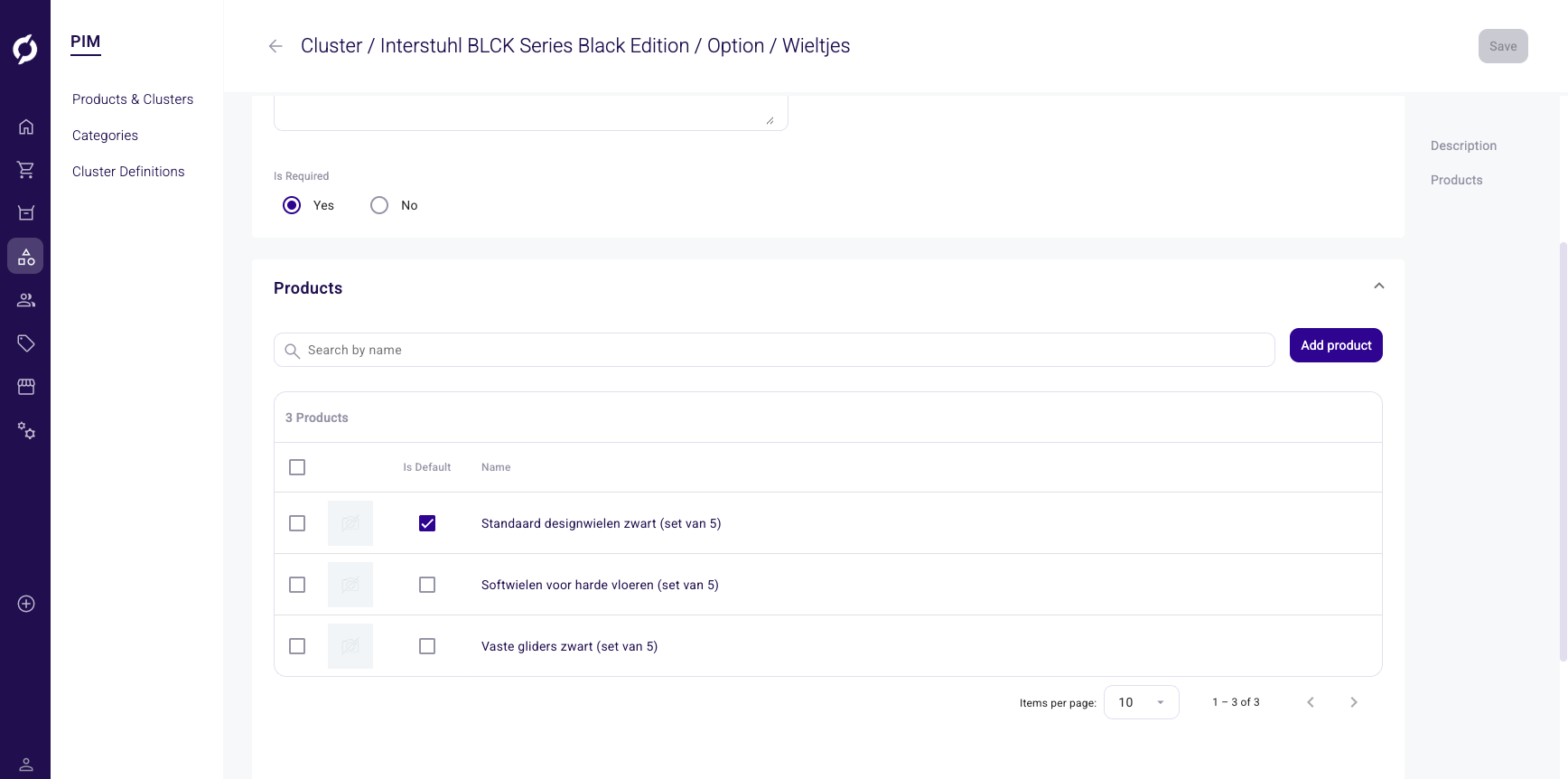Viewport: 1568px width, 779px height.
Task: Click the search magnifier icon
Action: (x=292, y=351)
